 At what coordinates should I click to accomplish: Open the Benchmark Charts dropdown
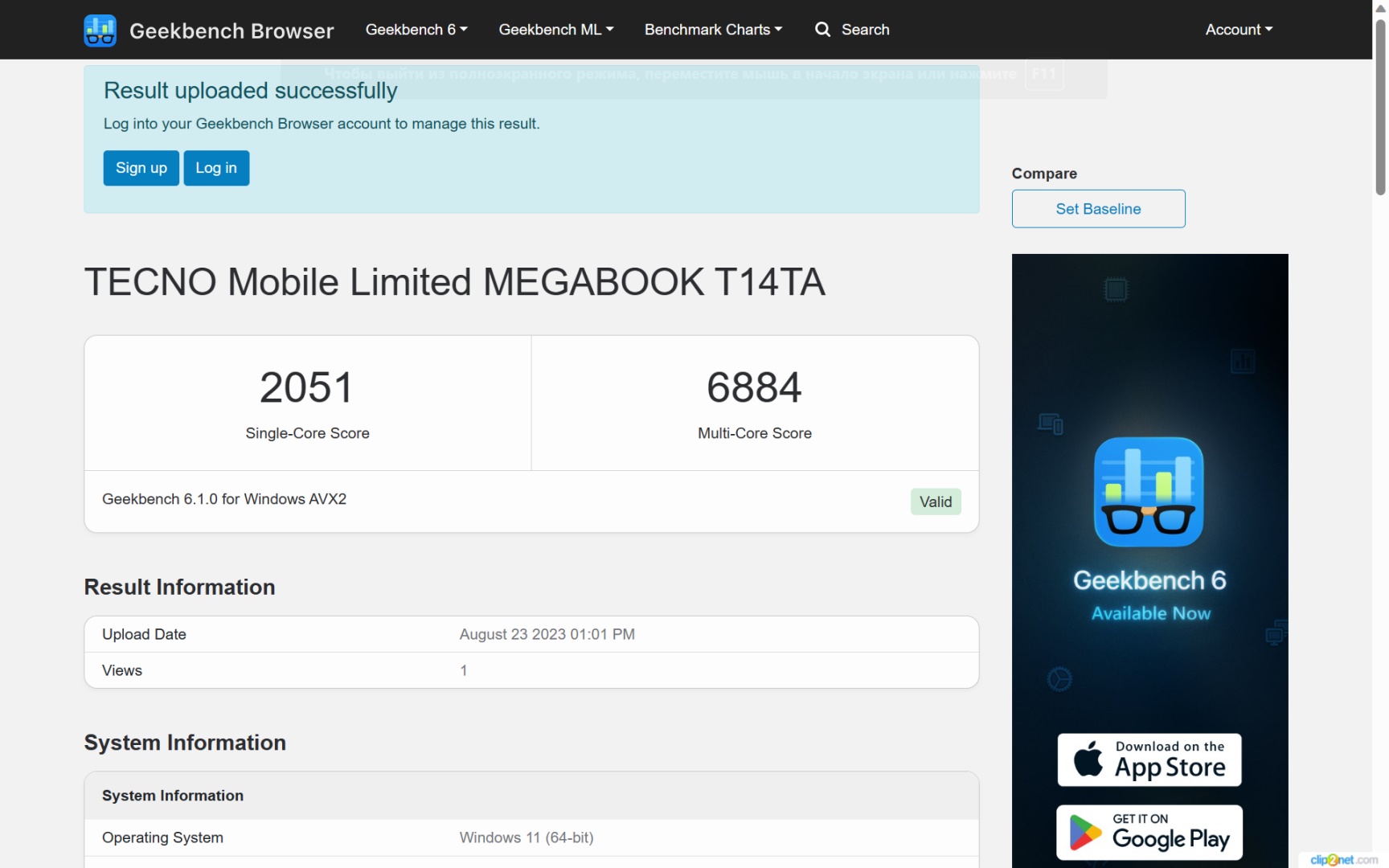(x=713, y=30)
